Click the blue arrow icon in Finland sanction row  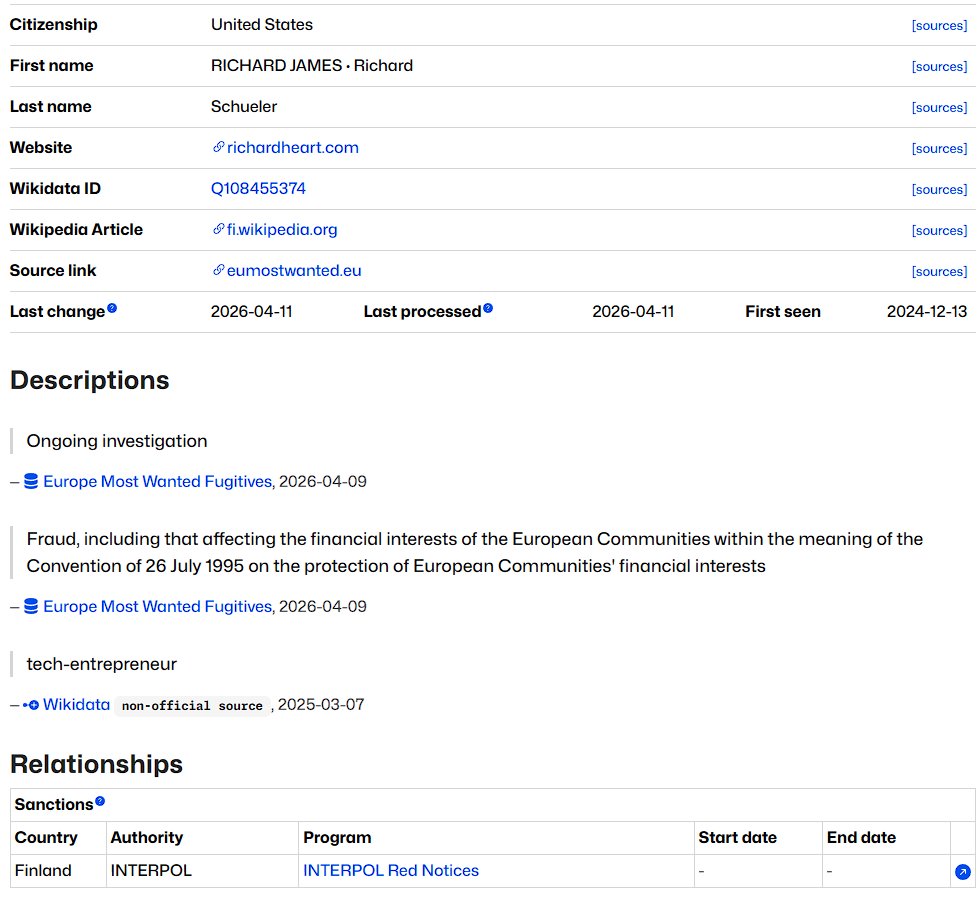[963, 872]
